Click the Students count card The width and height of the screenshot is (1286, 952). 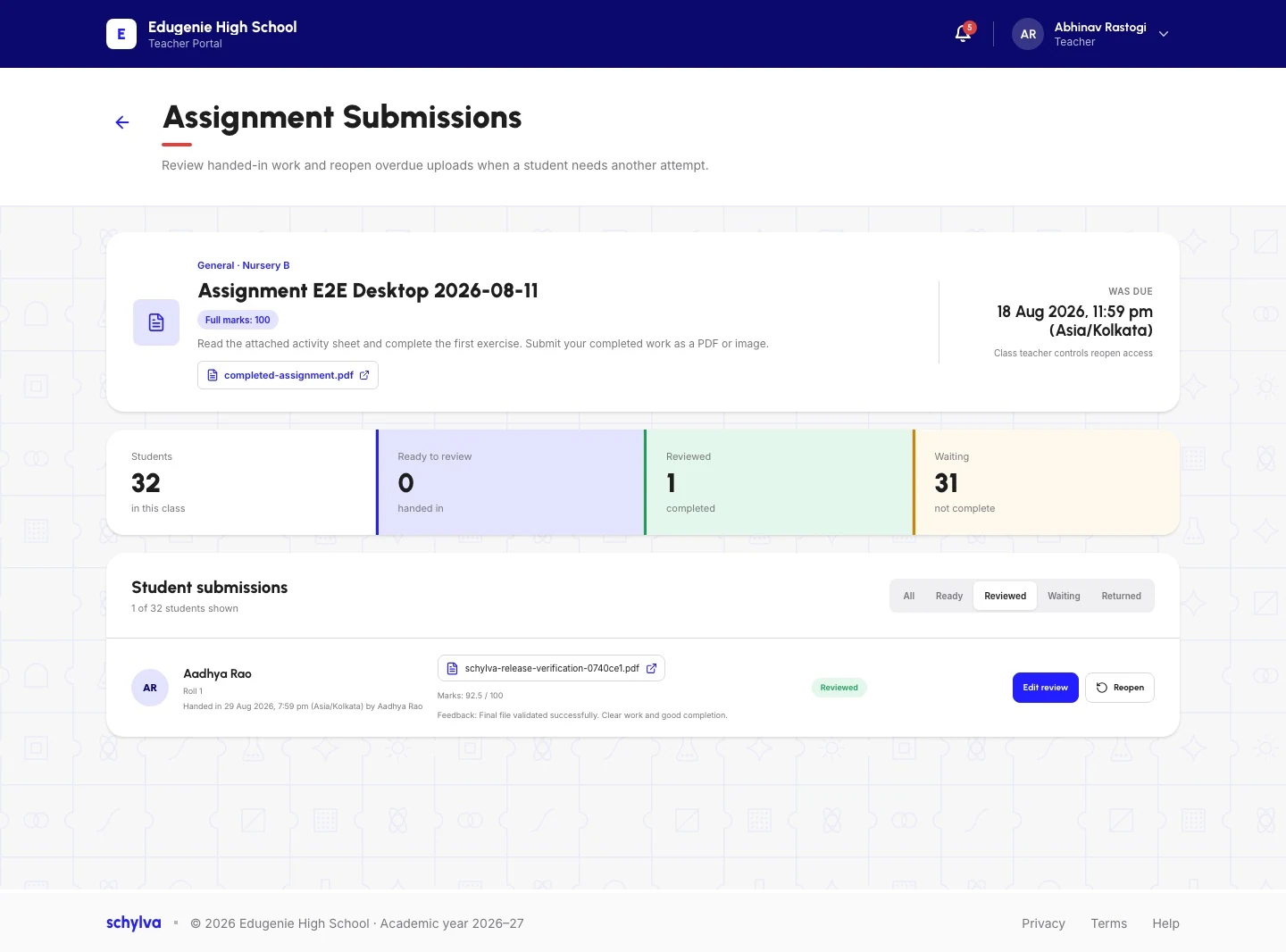point(241,482)
